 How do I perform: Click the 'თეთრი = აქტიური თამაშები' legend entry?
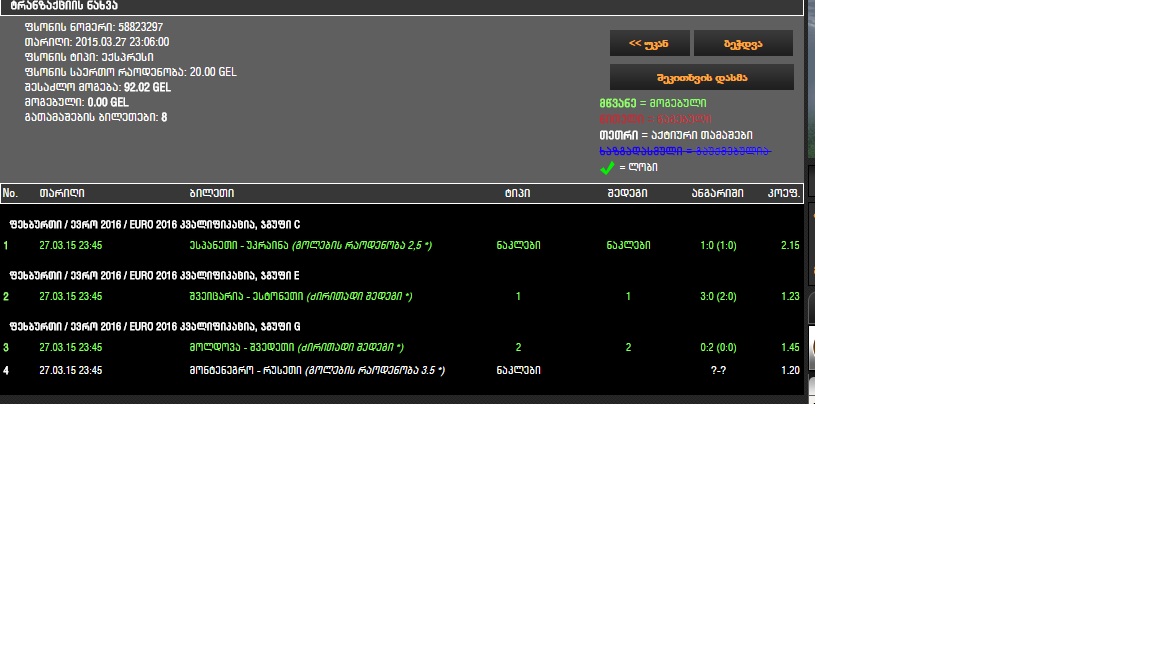tap(676, 135)
